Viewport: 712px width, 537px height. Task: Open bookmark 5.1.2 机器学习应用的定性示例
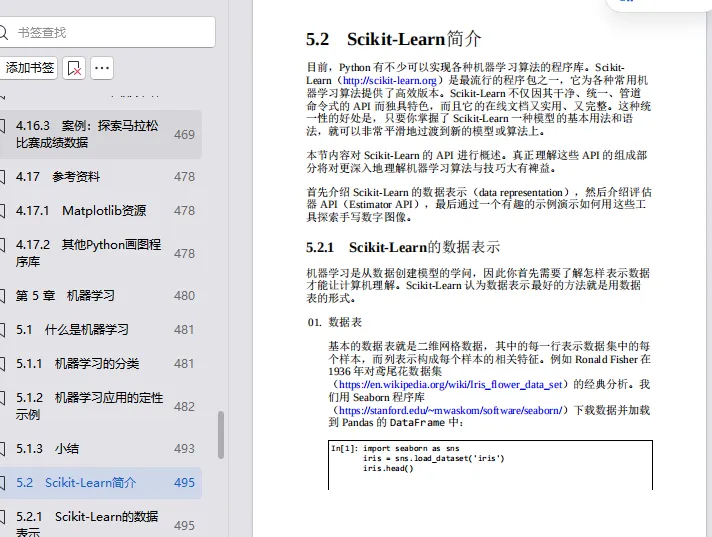(100, 406)
